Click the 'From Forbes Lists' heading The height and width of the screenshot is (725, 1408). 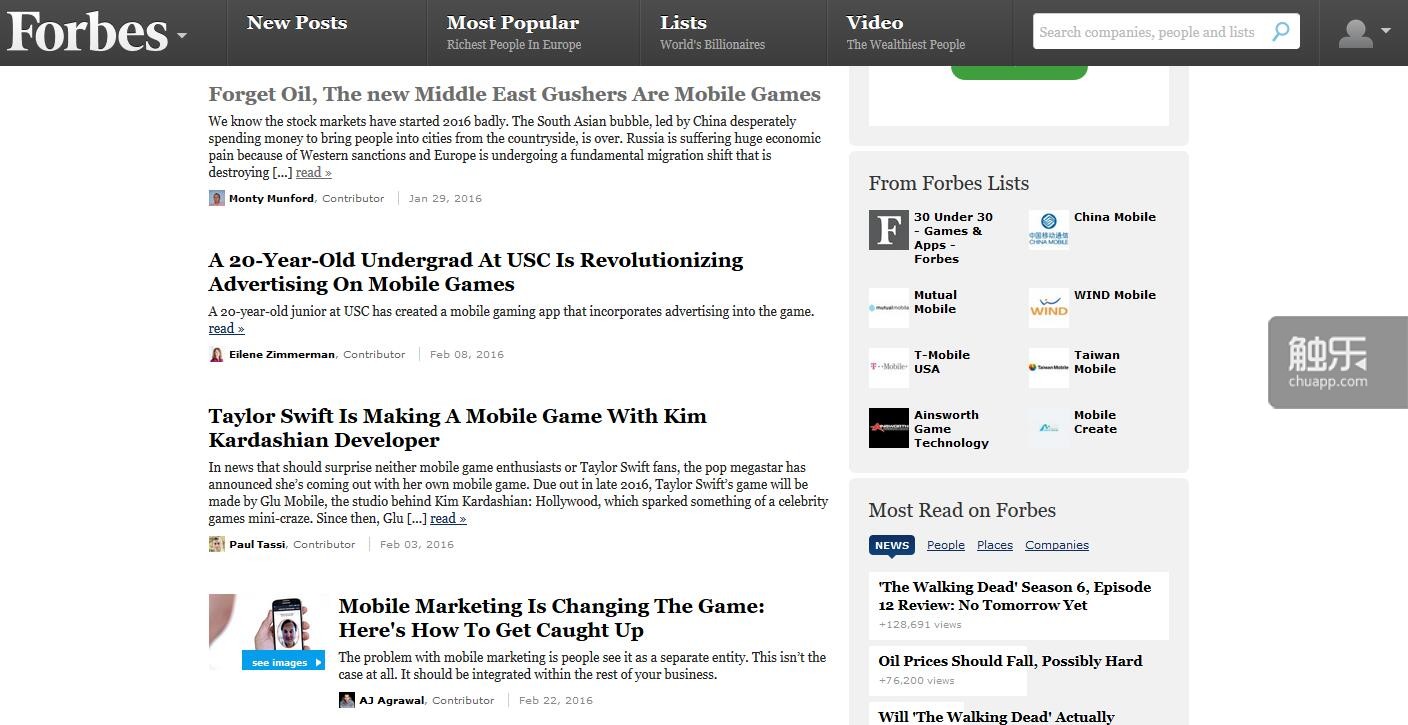coord(948,183)
